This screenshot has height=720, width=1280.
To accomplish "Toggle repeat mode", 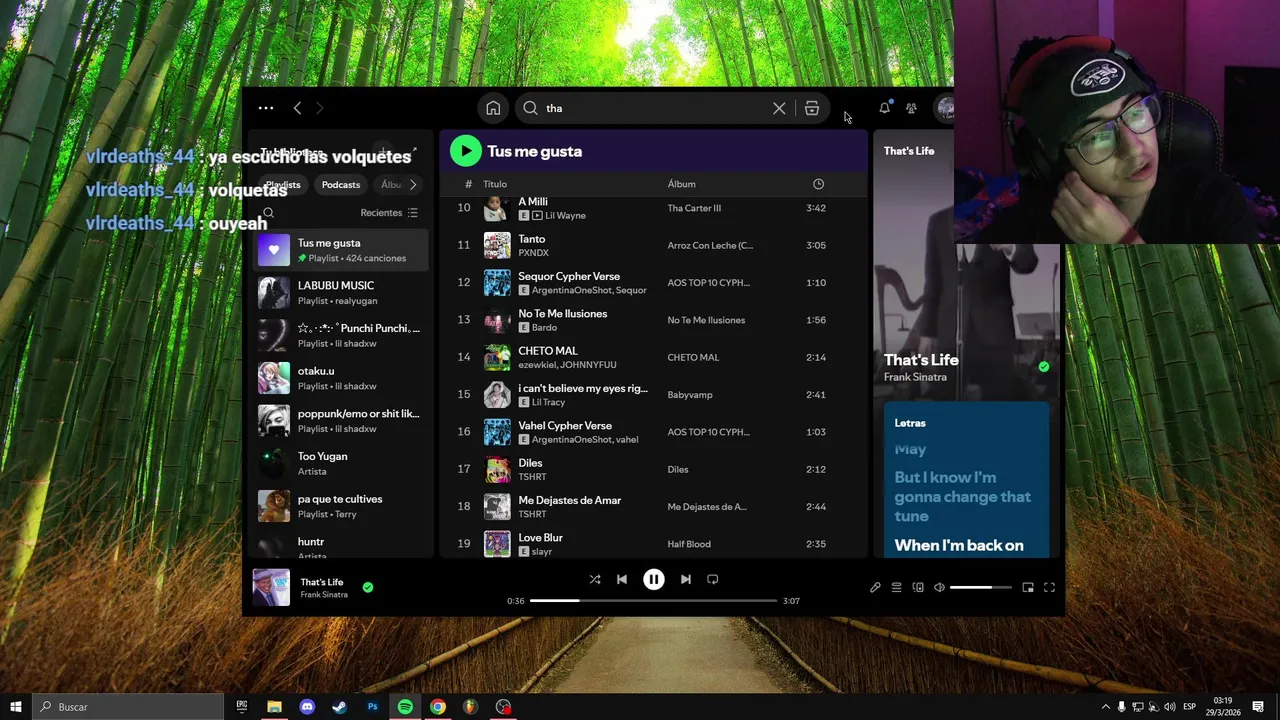I will point(713,579).
